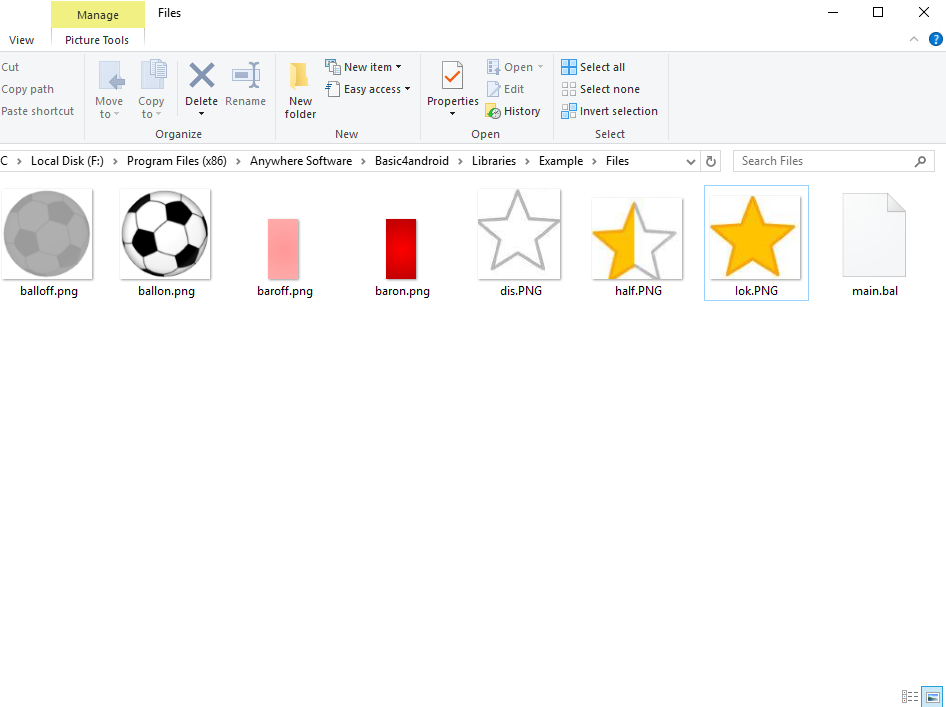Viewport: 946px width, 707px height.
Task: Switch to the View tab
Action: point(21,40)
